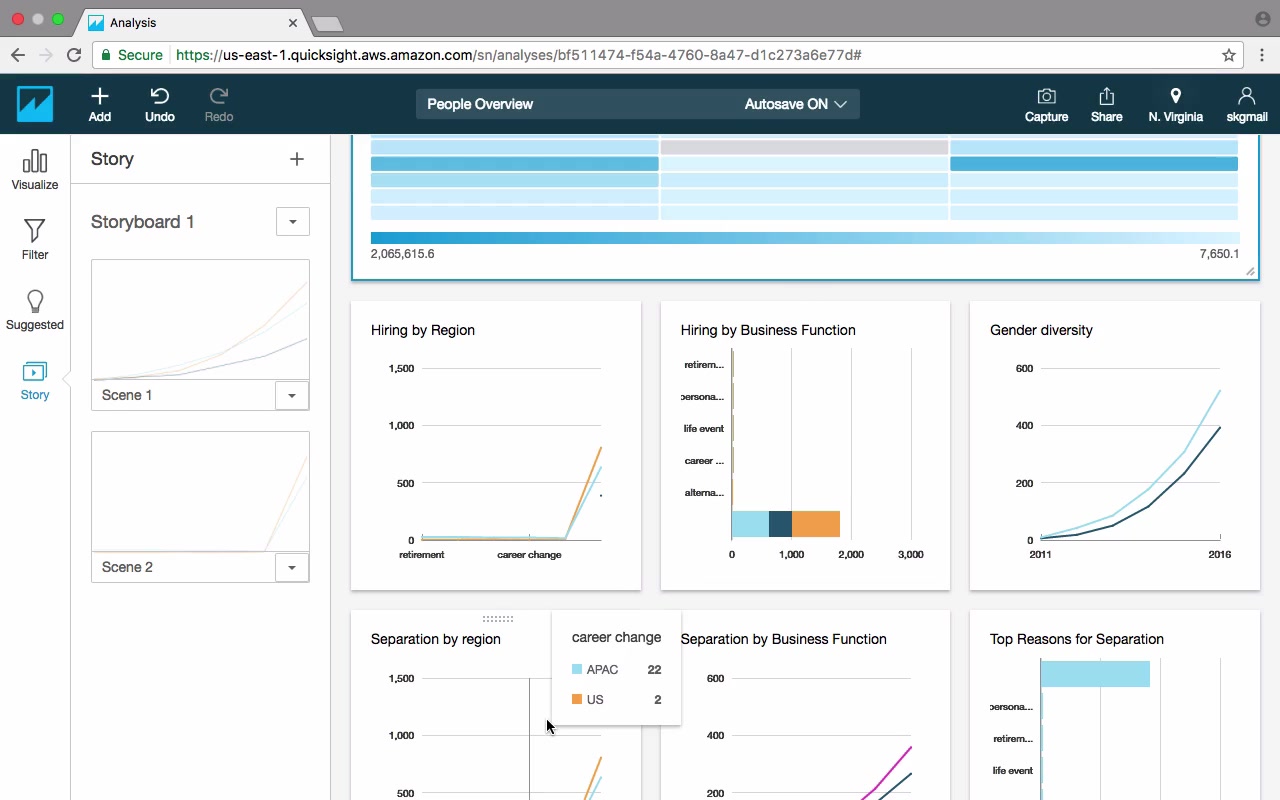Open a new browser tab
Screen dimensions: 1280x800
click(327, 23)
